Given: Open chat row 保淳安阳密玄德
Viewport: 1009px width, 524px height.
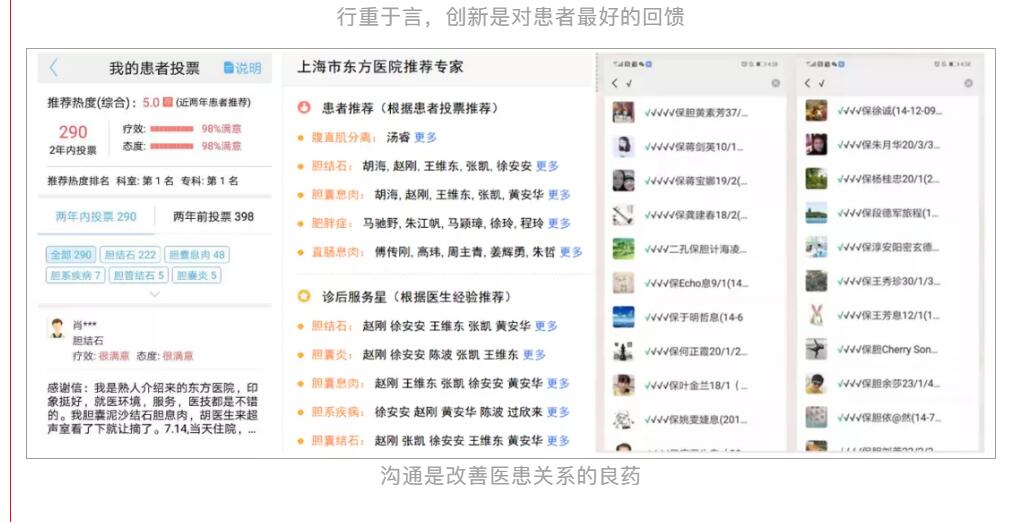Looking at the screenshot, I should click(x=887, y=247).
